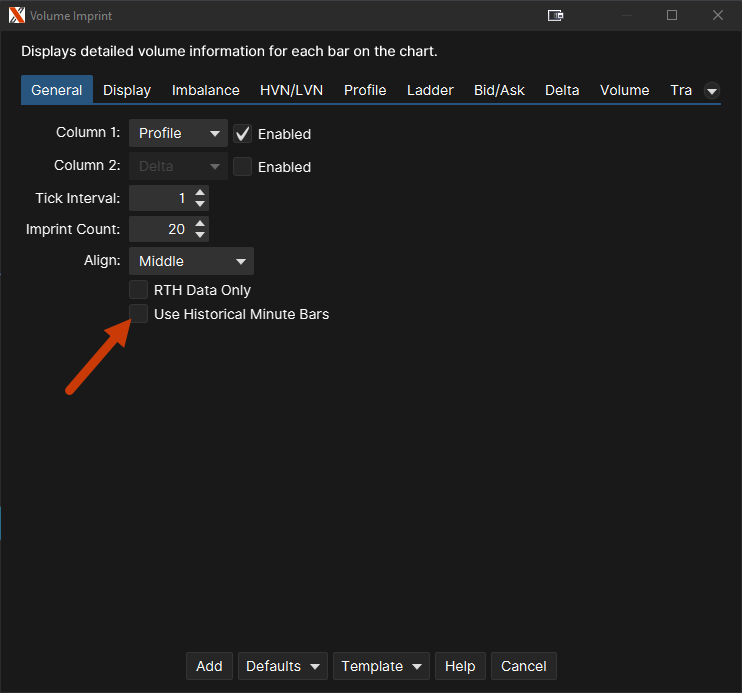Show more tabs via overflow arrow

(x=712, y=90)
